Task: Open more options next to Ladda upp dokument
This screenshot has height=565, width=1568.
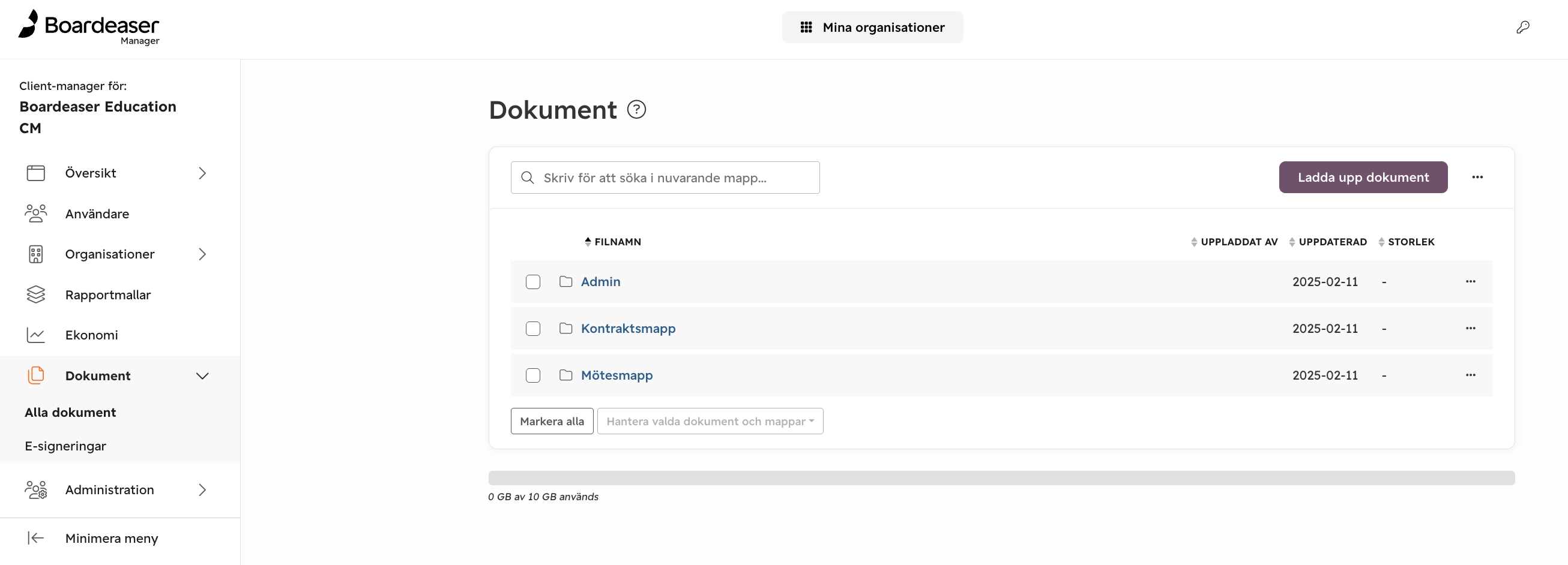Action: [x=1477, y=177]
